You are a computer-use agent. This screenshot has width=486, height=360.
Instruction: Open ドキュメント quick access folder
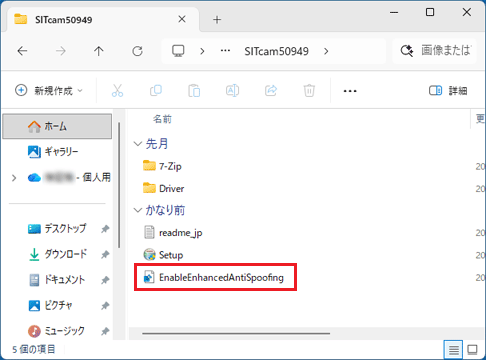[x=57, y=280]
